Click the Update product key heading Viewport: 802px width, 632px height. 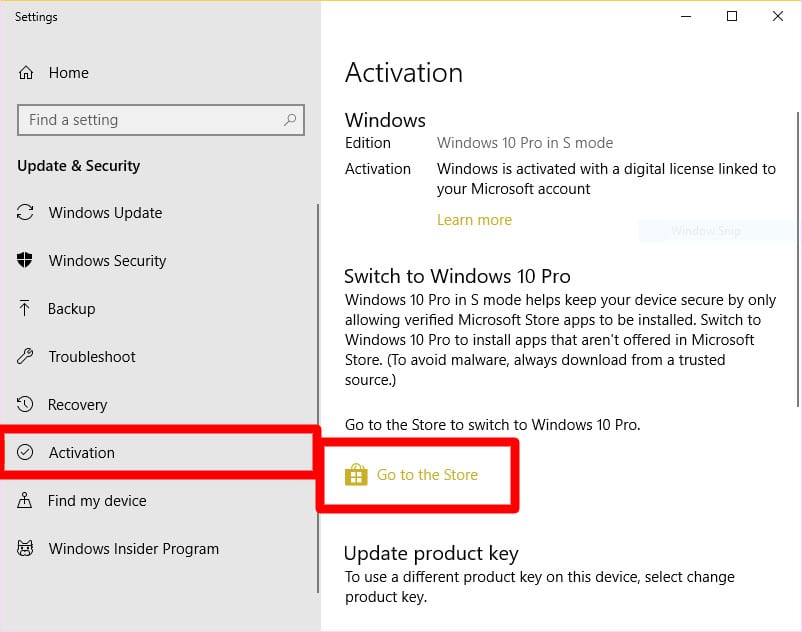pos(431,553)
